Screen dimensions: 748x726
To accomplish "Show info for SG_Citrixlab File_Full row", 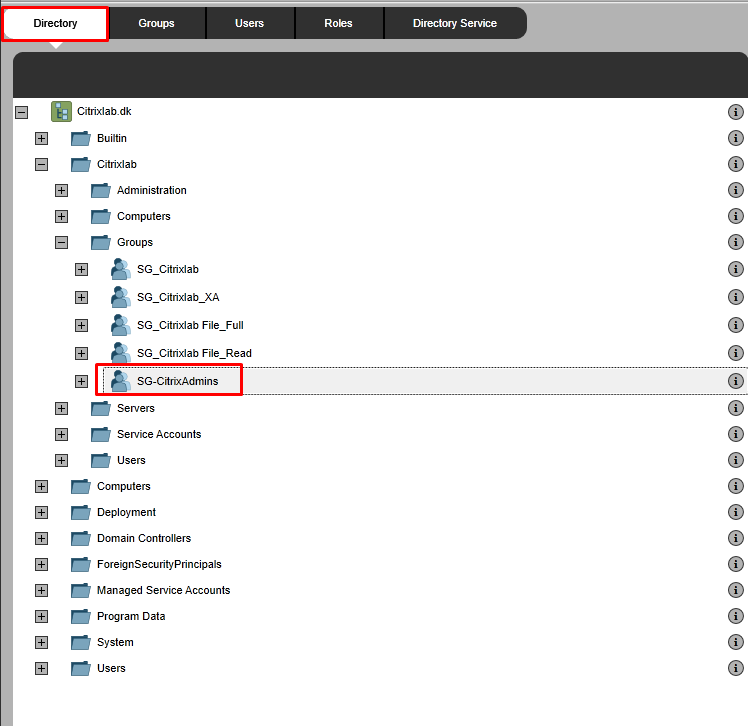I will tap(736, 325).
